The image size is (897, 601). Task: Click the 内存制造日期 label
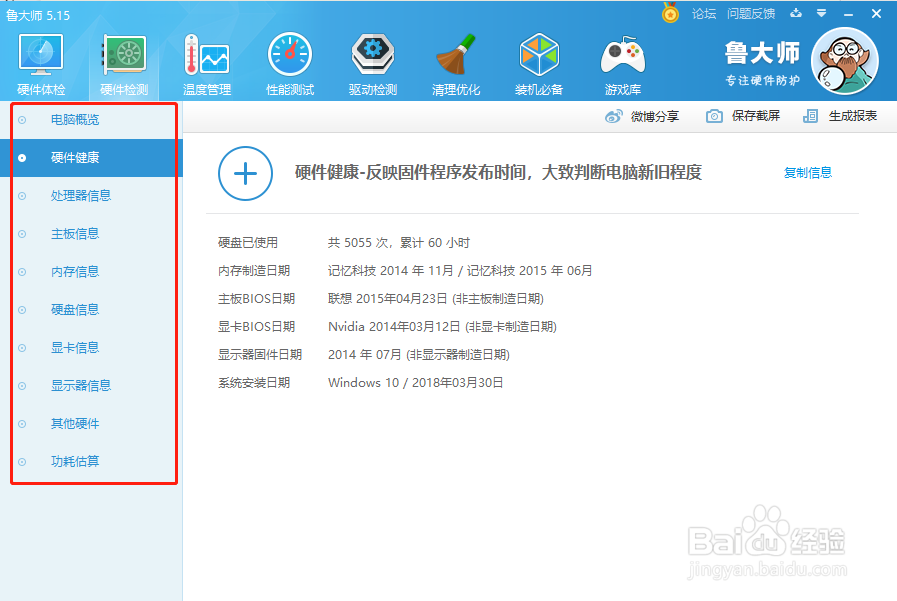(x=254, y=270)
